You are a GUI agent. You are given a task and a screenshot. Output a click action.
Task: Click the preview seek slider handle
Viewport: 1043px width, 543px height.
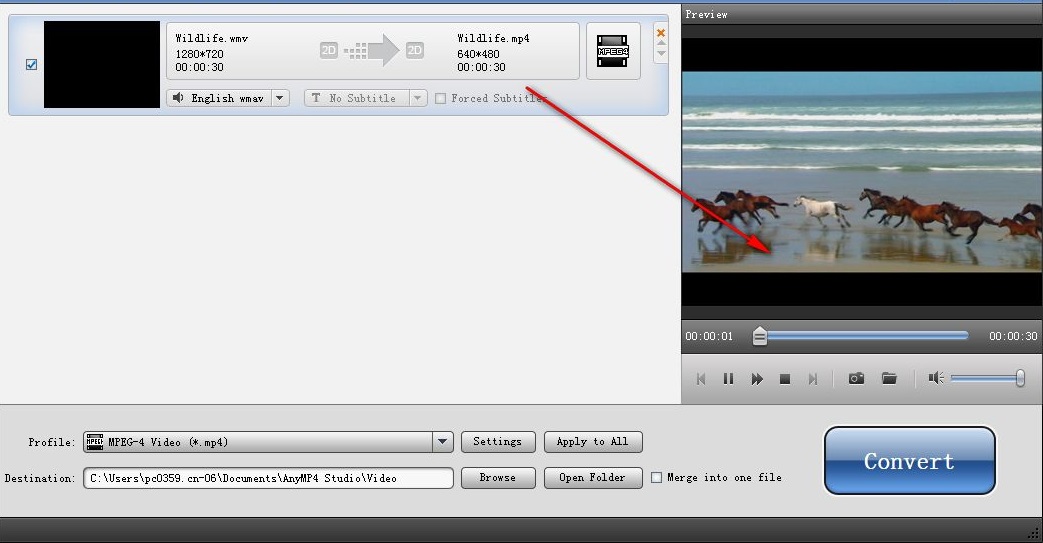pyautogui.click(x=759, y=336)
